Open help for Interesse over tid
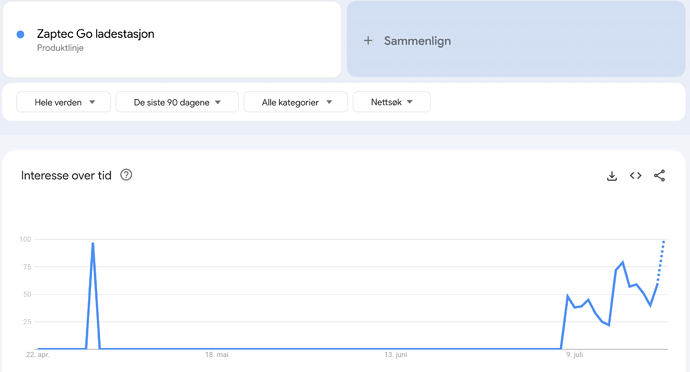This screenshot has width=690, height=372. click(126, 175)
